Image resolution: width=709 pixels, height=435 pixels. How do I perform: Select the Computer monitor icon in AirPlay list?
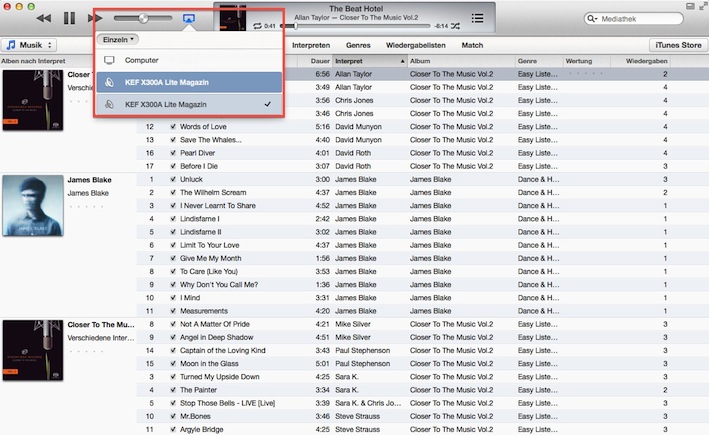109,60
